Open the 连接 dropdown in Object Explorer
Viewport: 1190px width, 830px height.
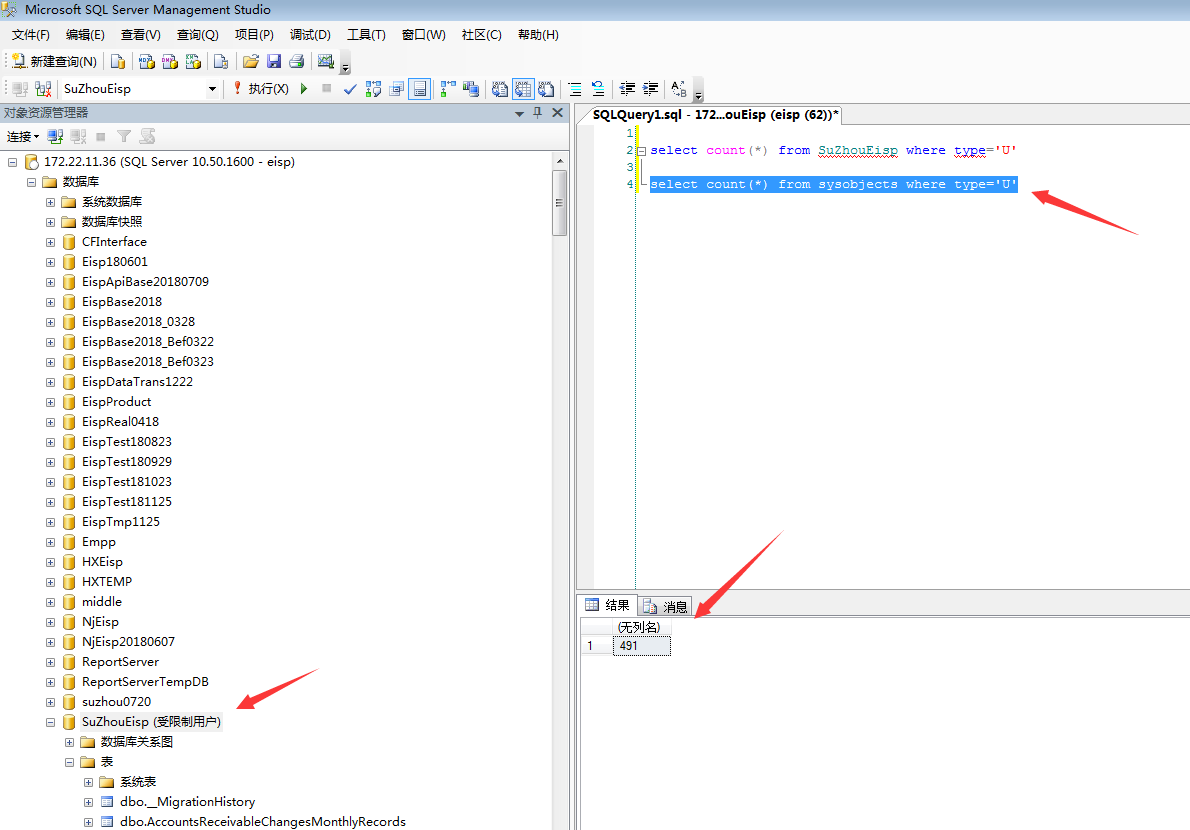point(23,137)
